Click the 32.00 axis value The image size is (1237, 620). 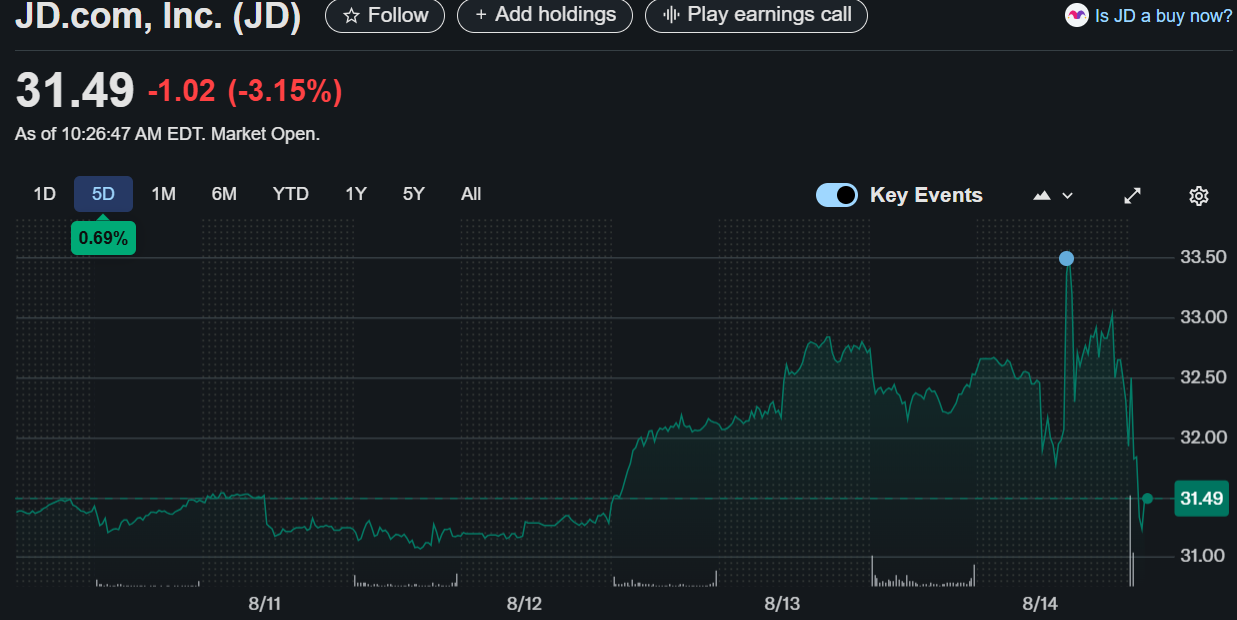(x=1203, y=437)
